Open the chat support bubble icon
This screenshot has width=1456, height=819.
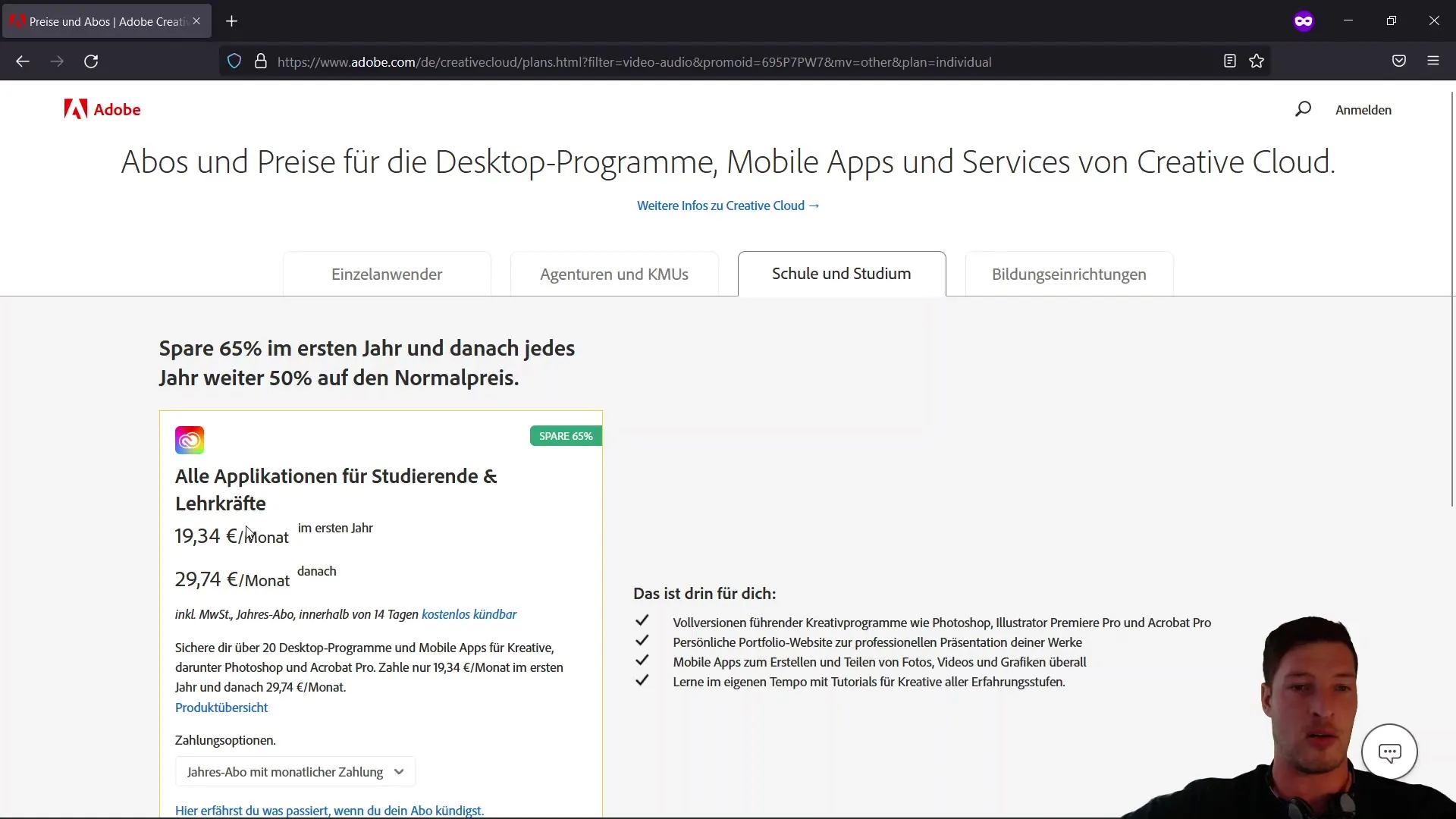click(x=1389, y=752)
